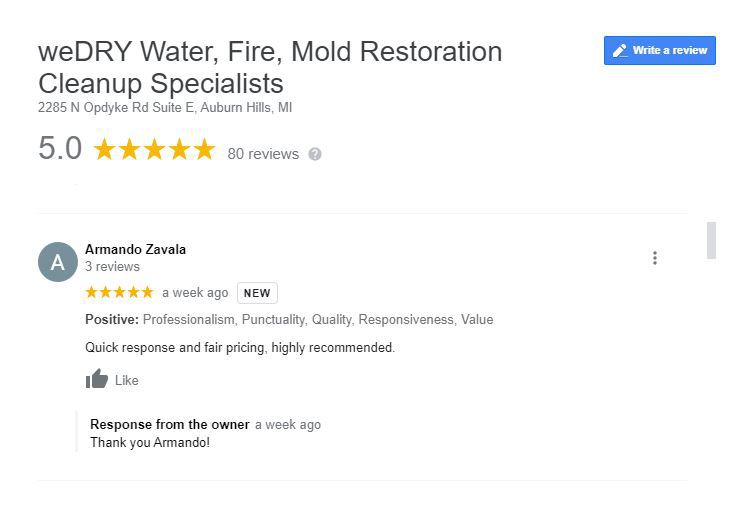Click the question mark help icon beside 80 reviews
The height and width of the screenshot is (527, 754).
point(315,154)
